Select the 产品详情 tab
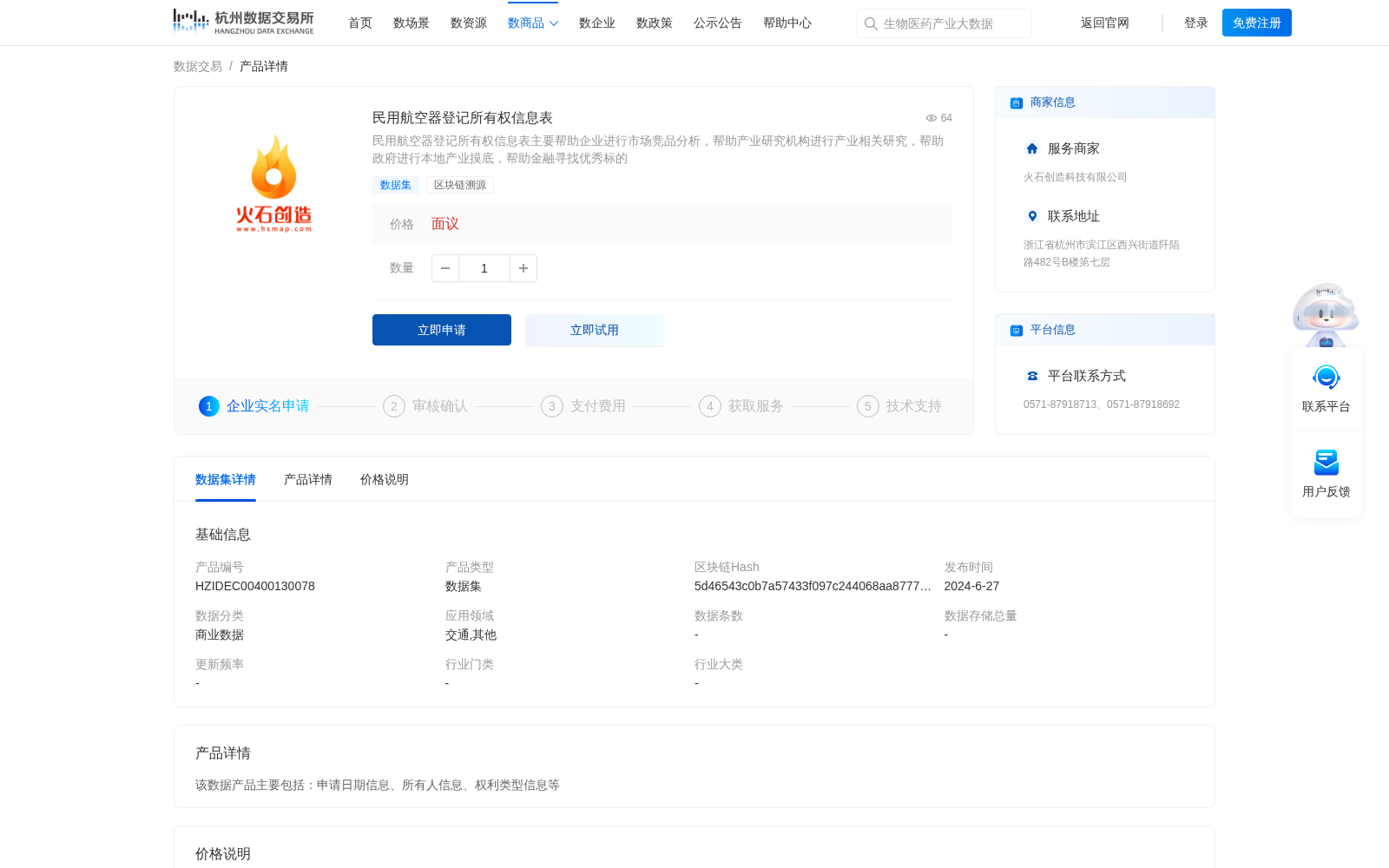This screenshot has width=1389, height=868. click(308, 479)
